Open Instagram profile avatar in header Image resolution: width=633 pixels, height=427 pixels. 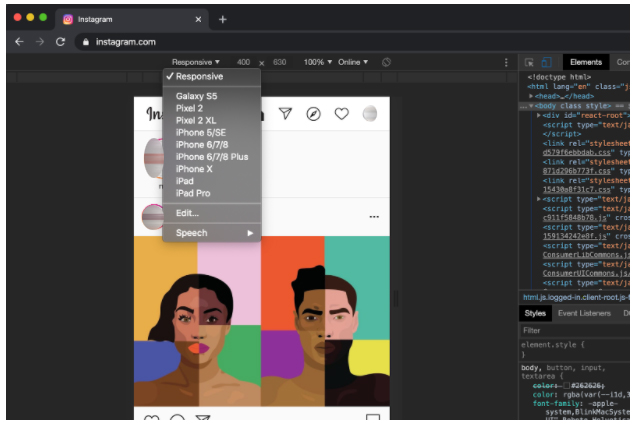(370, 114)
